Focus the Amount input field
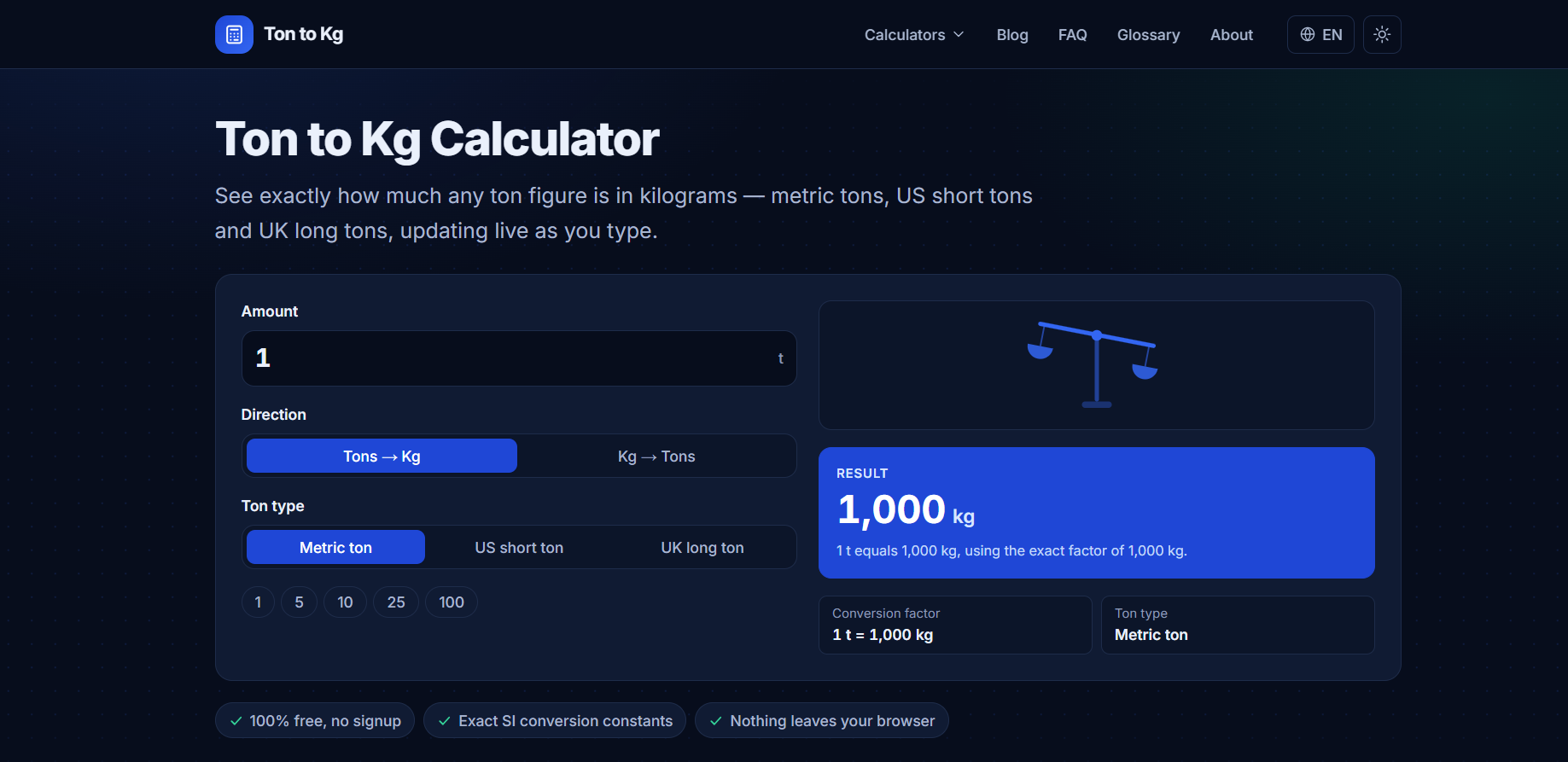This screenshot has height=762, width=1568. coord(519,358)
